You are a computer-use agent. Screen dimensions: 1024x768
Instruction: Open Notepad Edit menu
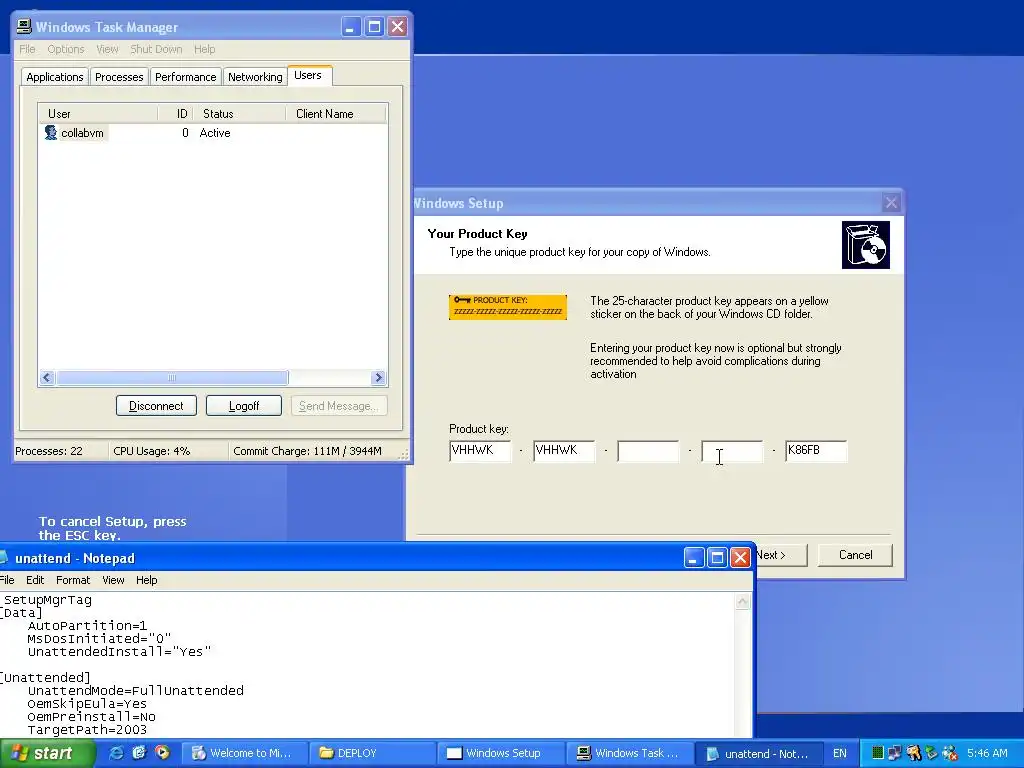(x=35, y=580)
